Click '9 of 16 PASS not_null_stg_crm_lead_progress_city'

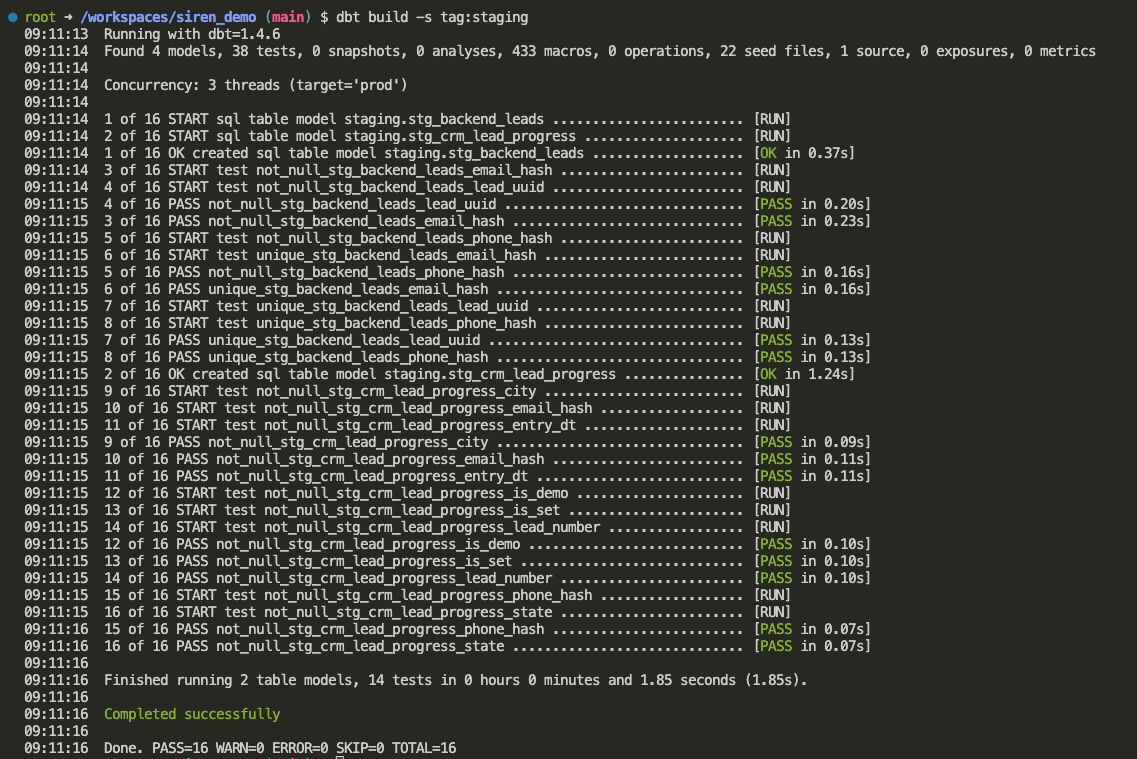296,441
